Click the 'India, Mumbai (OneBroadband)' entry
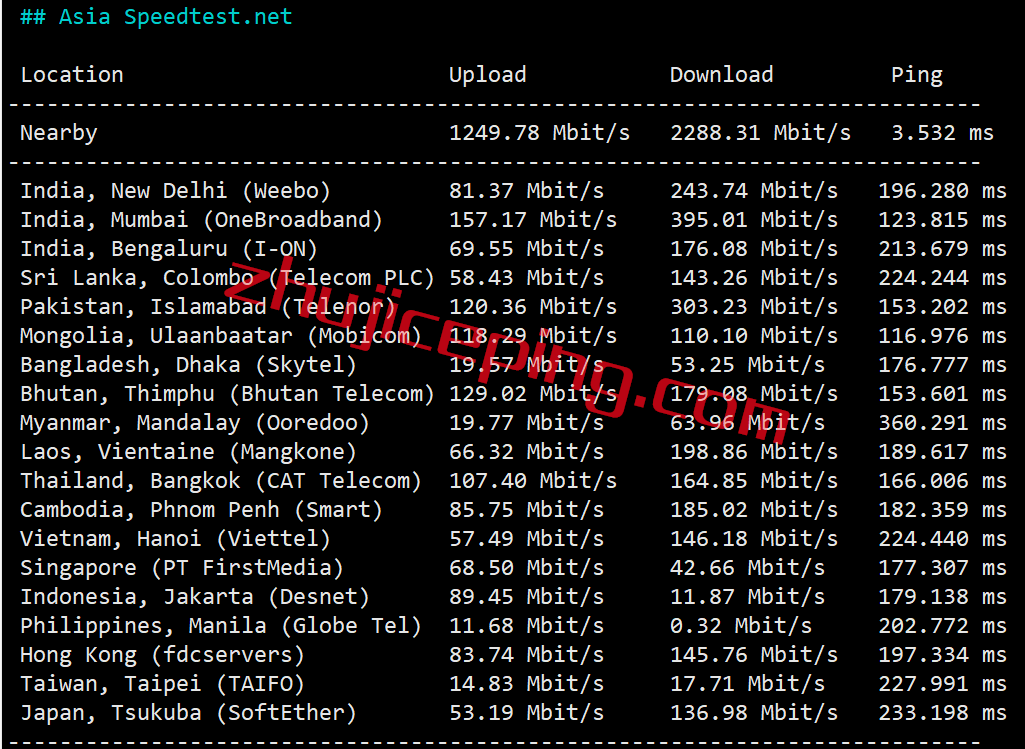The height and width of the screenshot is (749, 1025). coord(201,220)
